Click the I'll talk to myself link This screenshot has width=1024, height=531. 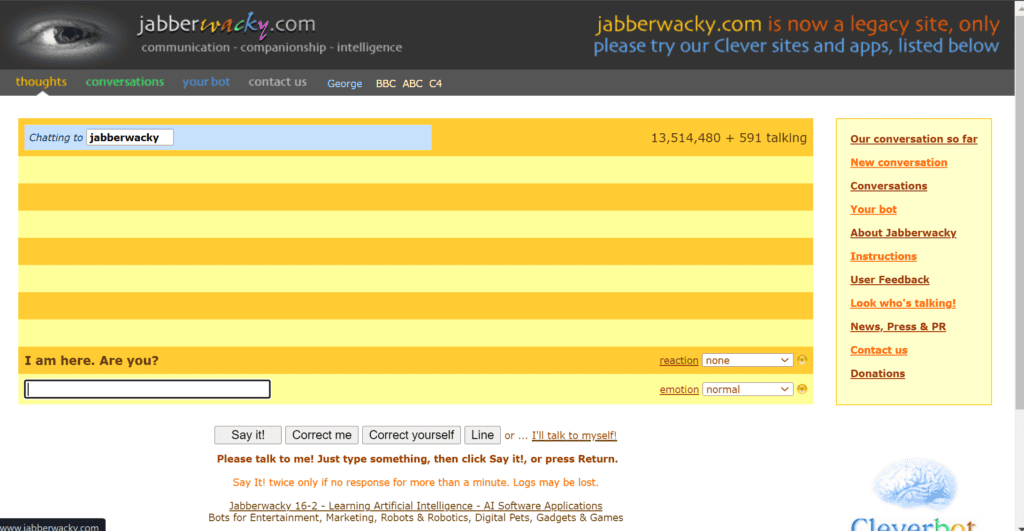tap(574, 435)
